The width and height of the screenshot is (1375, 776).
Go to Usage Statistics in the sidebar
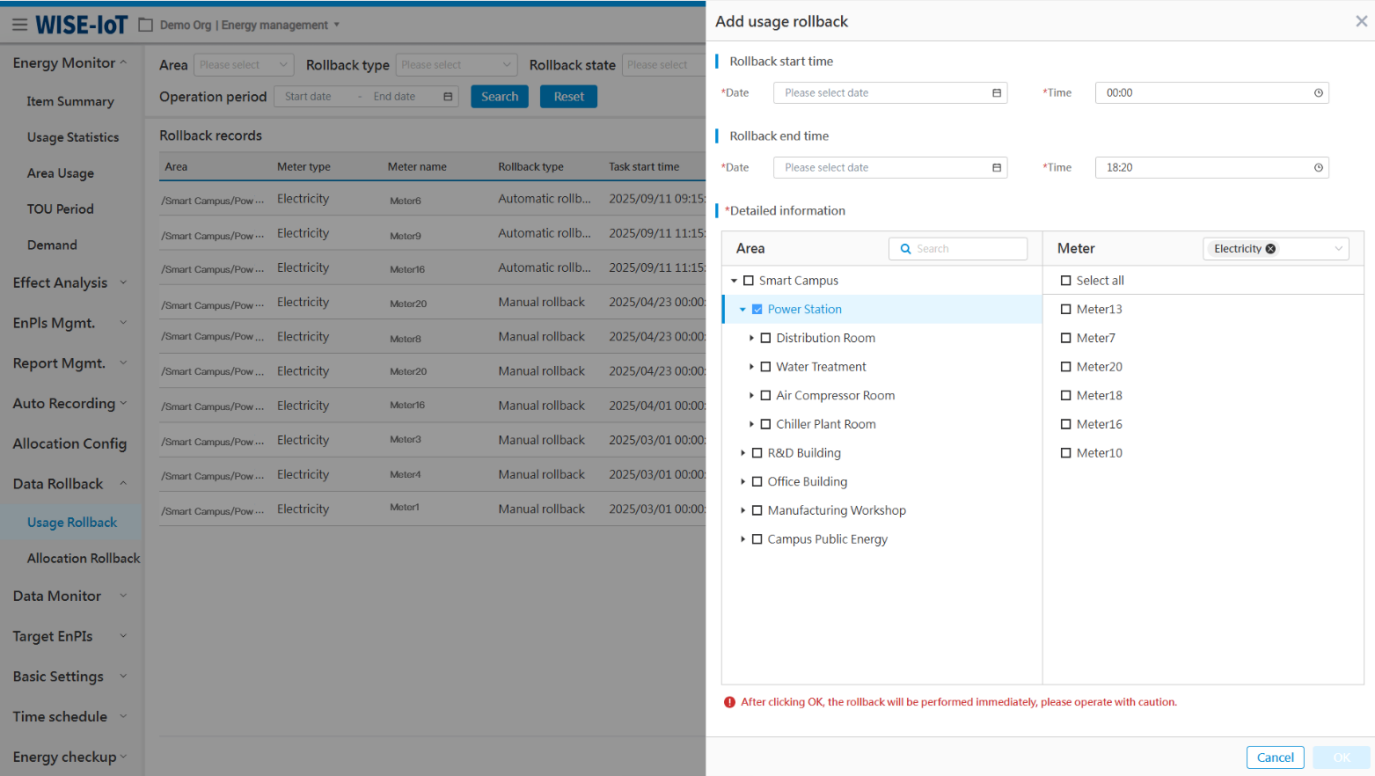tap(72, 137)
